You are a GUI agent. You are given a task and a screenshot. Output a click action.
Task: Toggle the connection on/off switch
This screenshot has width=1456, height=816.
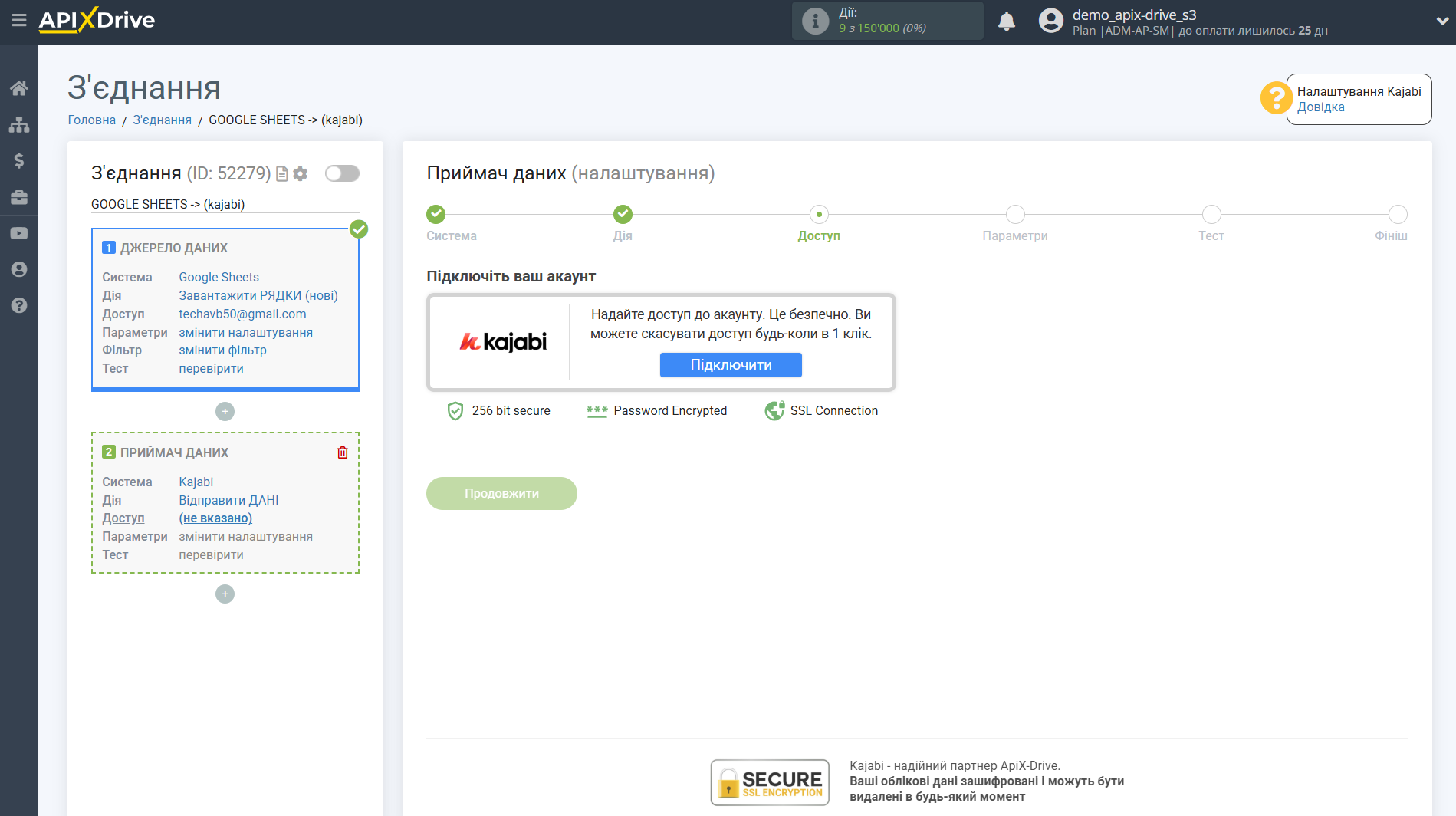tap(342, 173)
